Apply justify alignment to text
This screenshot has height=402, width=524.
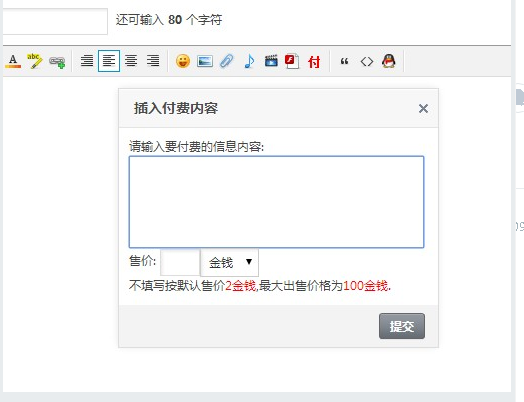coord(87,61)
